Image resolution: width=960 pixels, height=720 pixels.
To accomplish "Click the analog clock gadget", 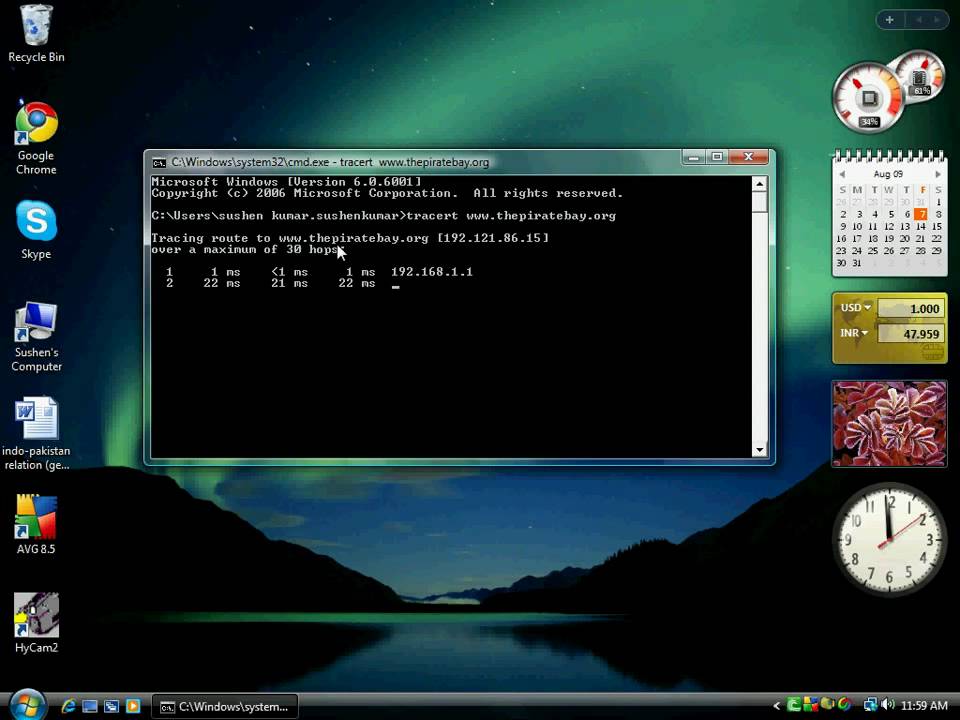I will tap(889, 539).
